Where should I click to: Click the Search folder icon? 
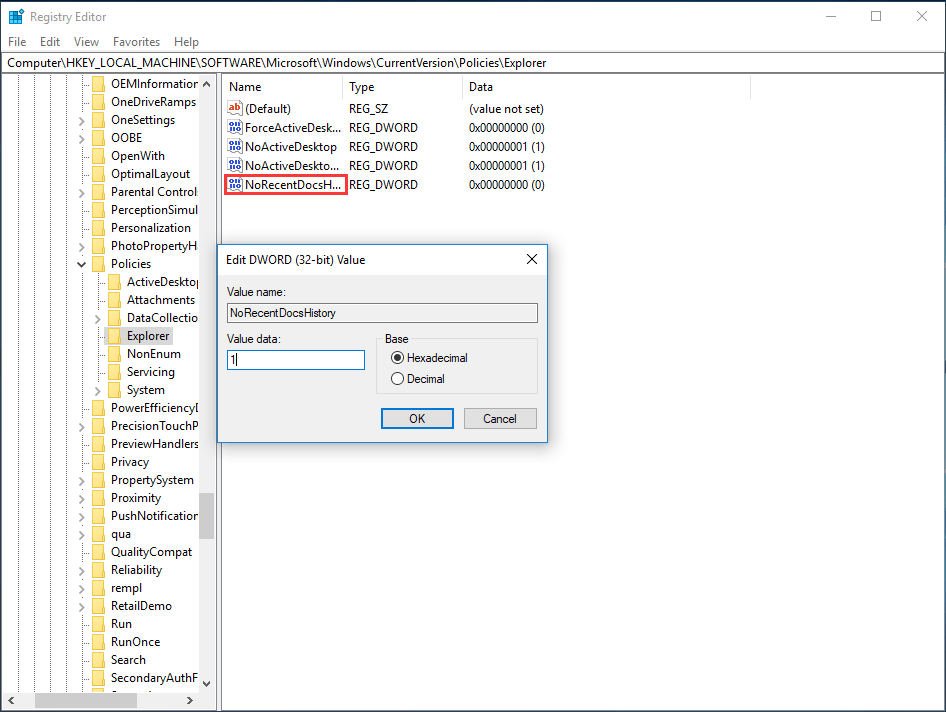coord(98,660)
